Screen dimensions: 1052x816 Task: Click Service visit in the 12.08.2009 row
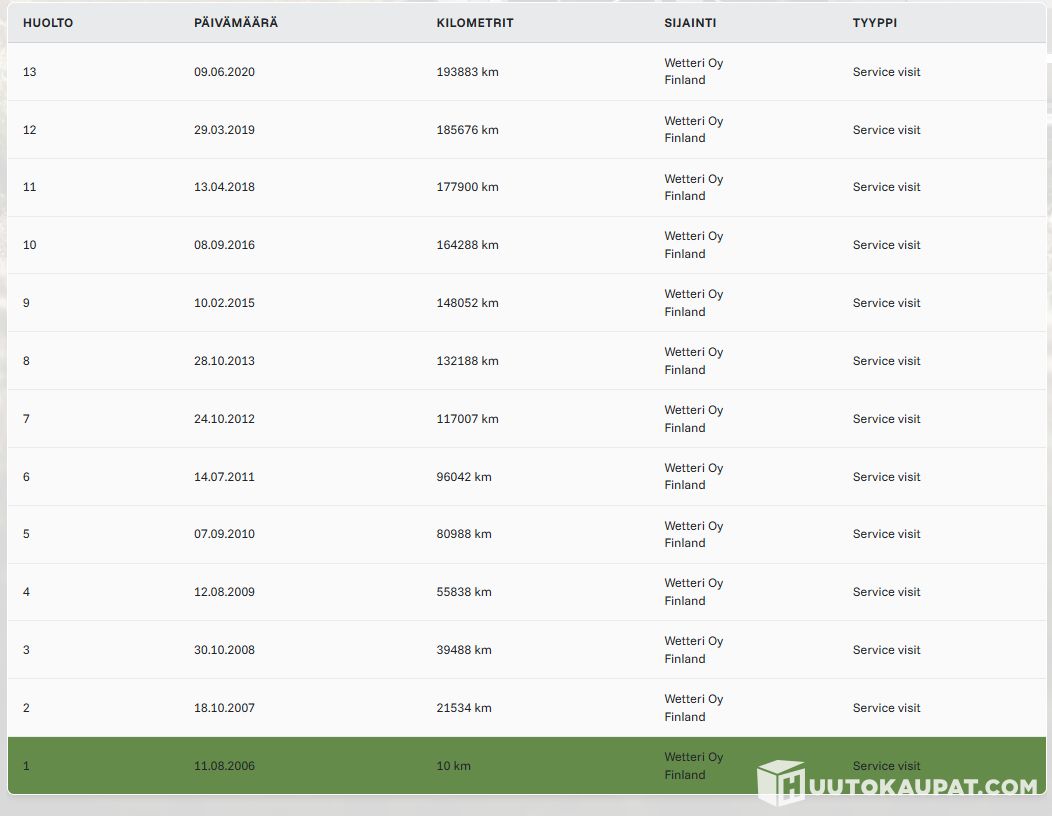click(x=886, y=592)
